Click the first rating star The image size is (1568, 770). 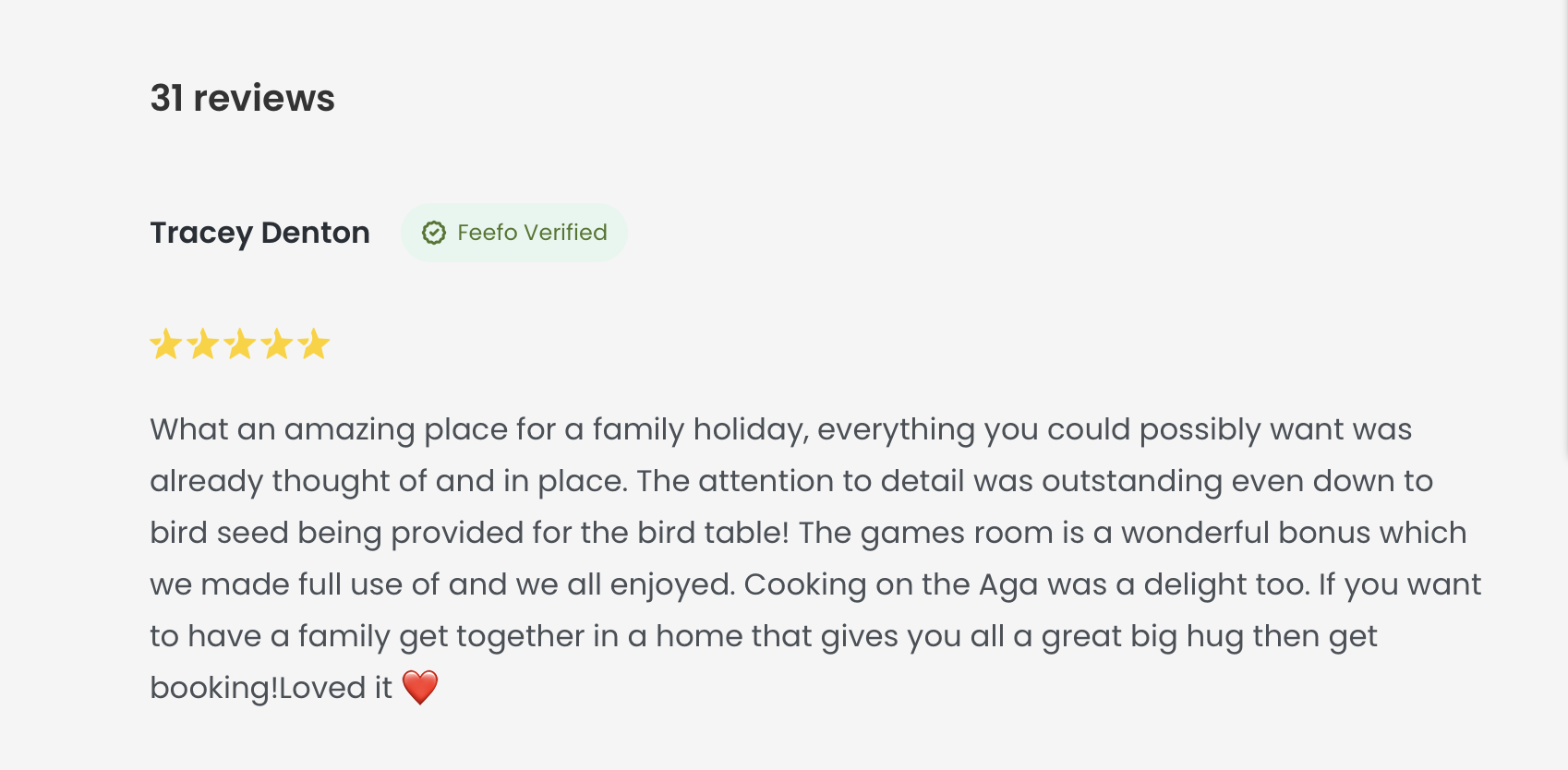(166, 344)
